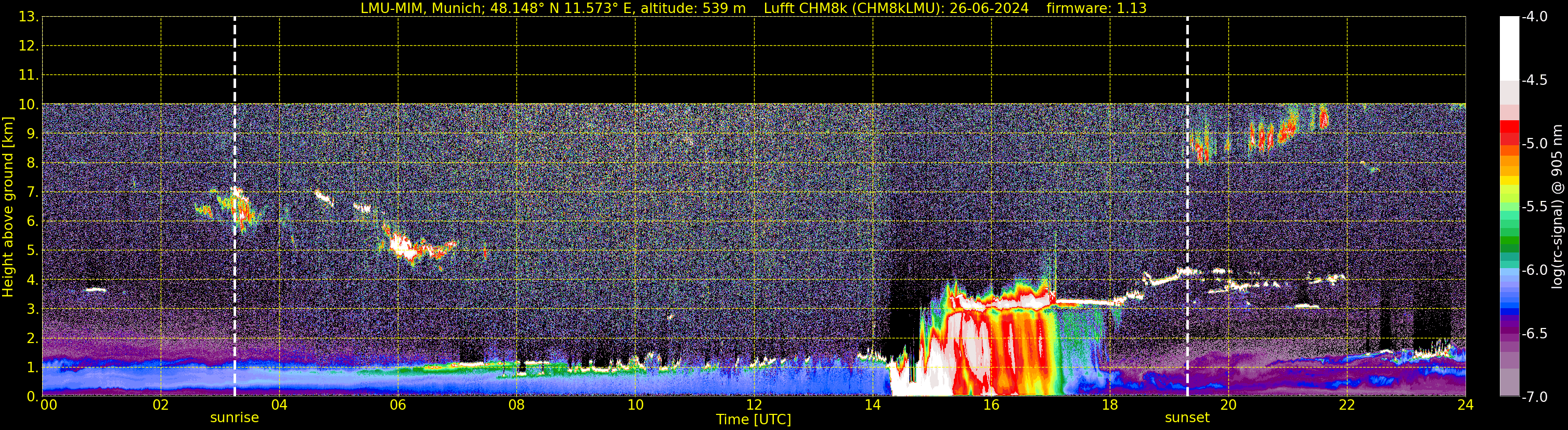Click the "4." height axis tick label
1568x430 pixels.
click(32, 280)
